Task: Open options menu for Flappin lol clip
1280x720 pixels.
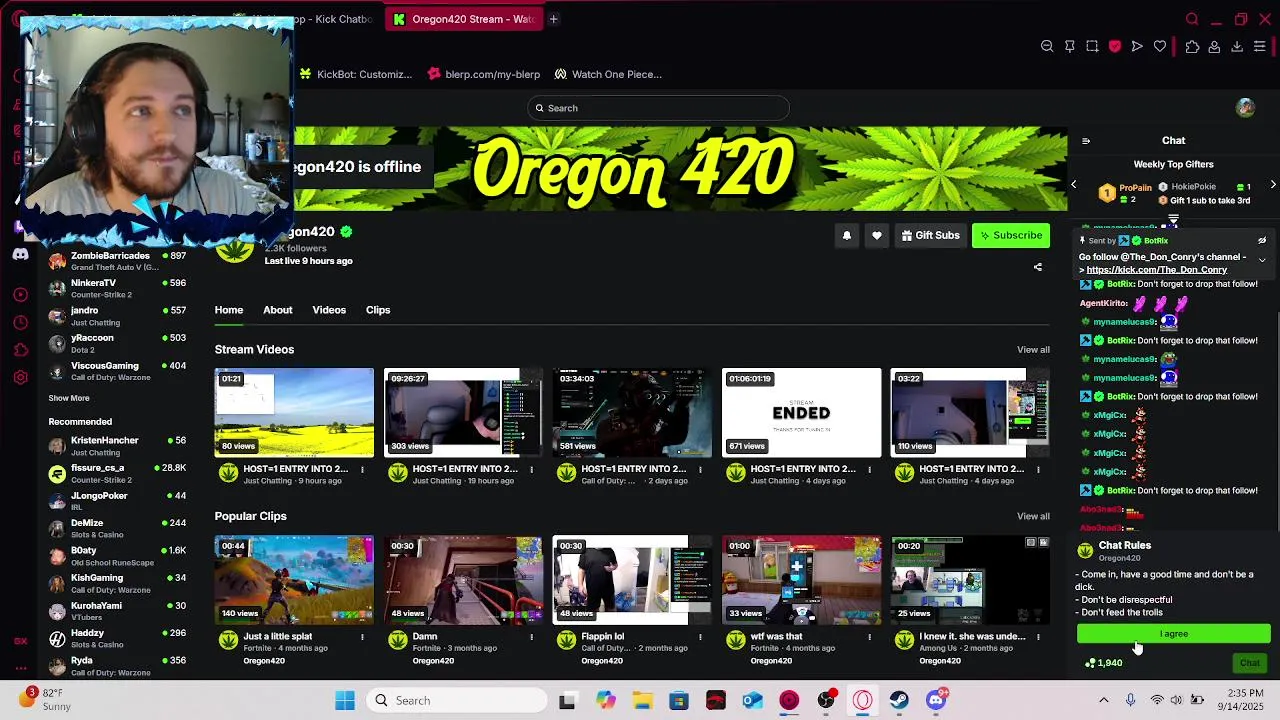Action: coord(701,637)
